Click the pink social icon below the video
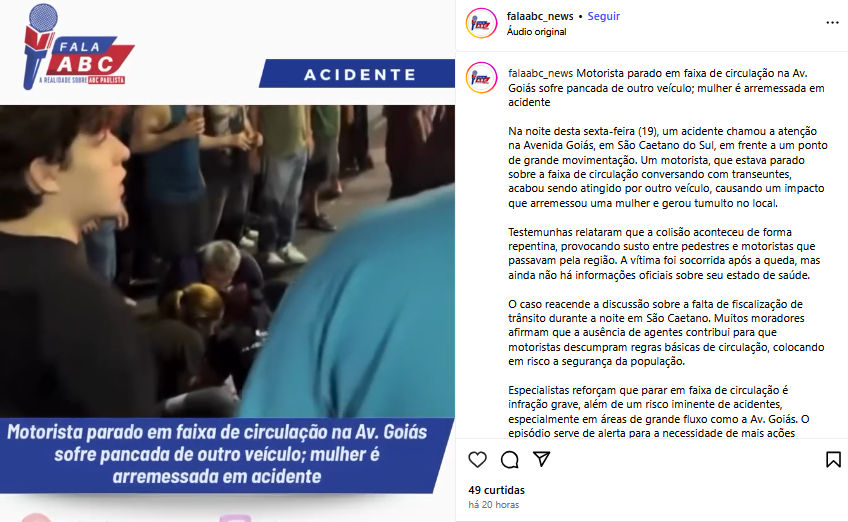The image size is (848, 522). pos(36,518)
